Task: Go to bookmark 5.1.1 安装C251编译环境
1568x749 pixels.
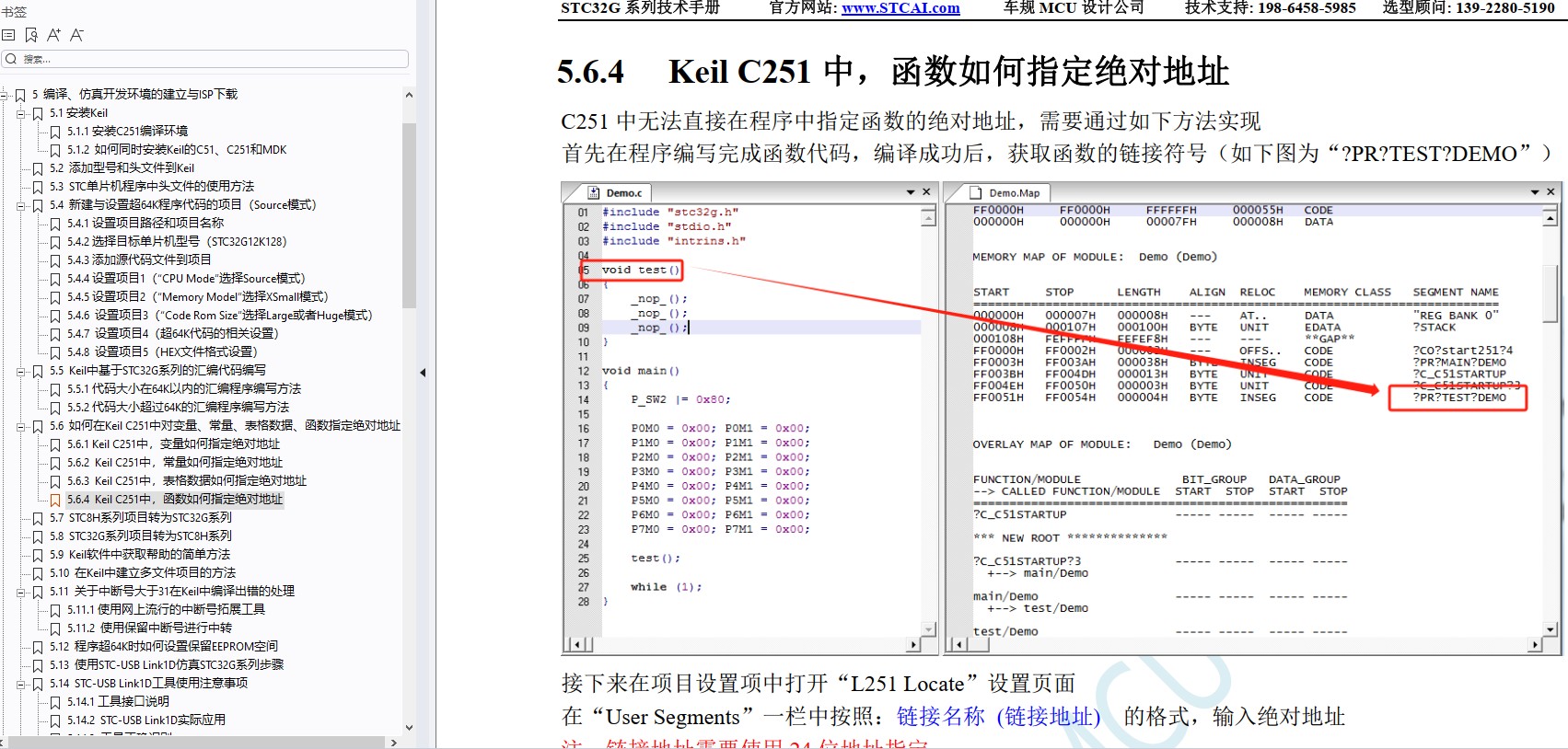Action: pyautogui.click(x=127, y=132)
